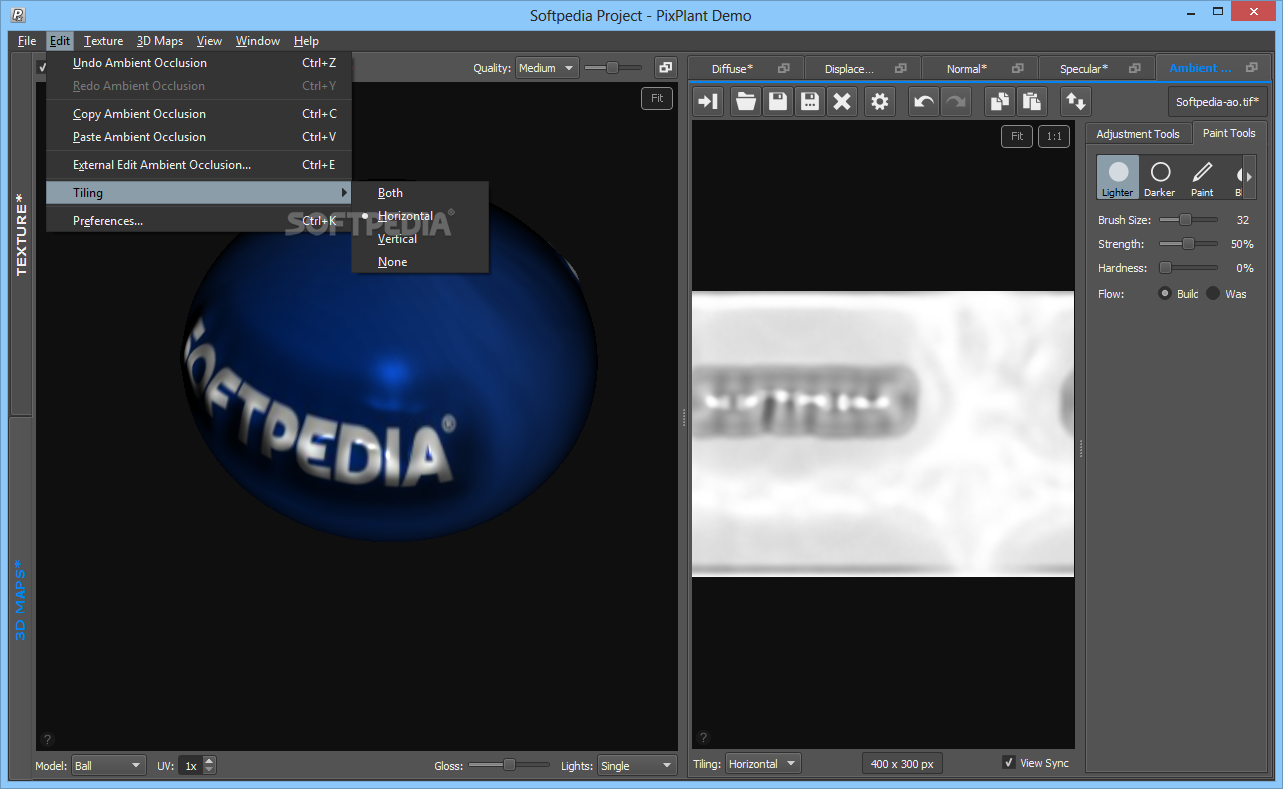Choose Both in the Tiling submenu
The width and height of the screenshot is (1283, 789).
point(420,193)
